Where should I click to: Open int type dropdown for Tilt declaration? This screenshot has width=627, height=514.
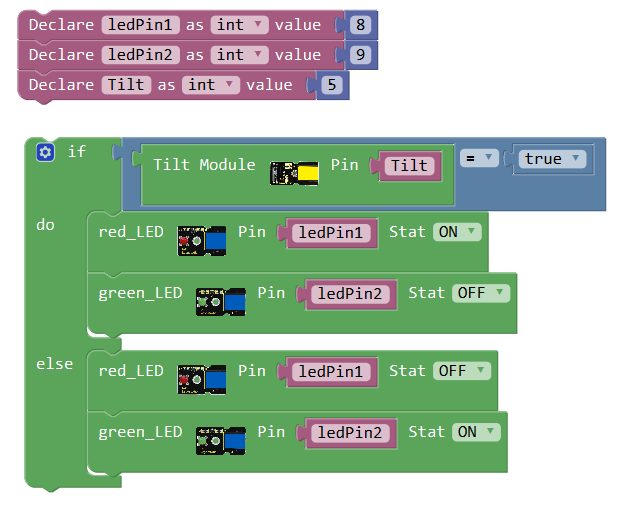pyautogui.click(x=210, y=85)
